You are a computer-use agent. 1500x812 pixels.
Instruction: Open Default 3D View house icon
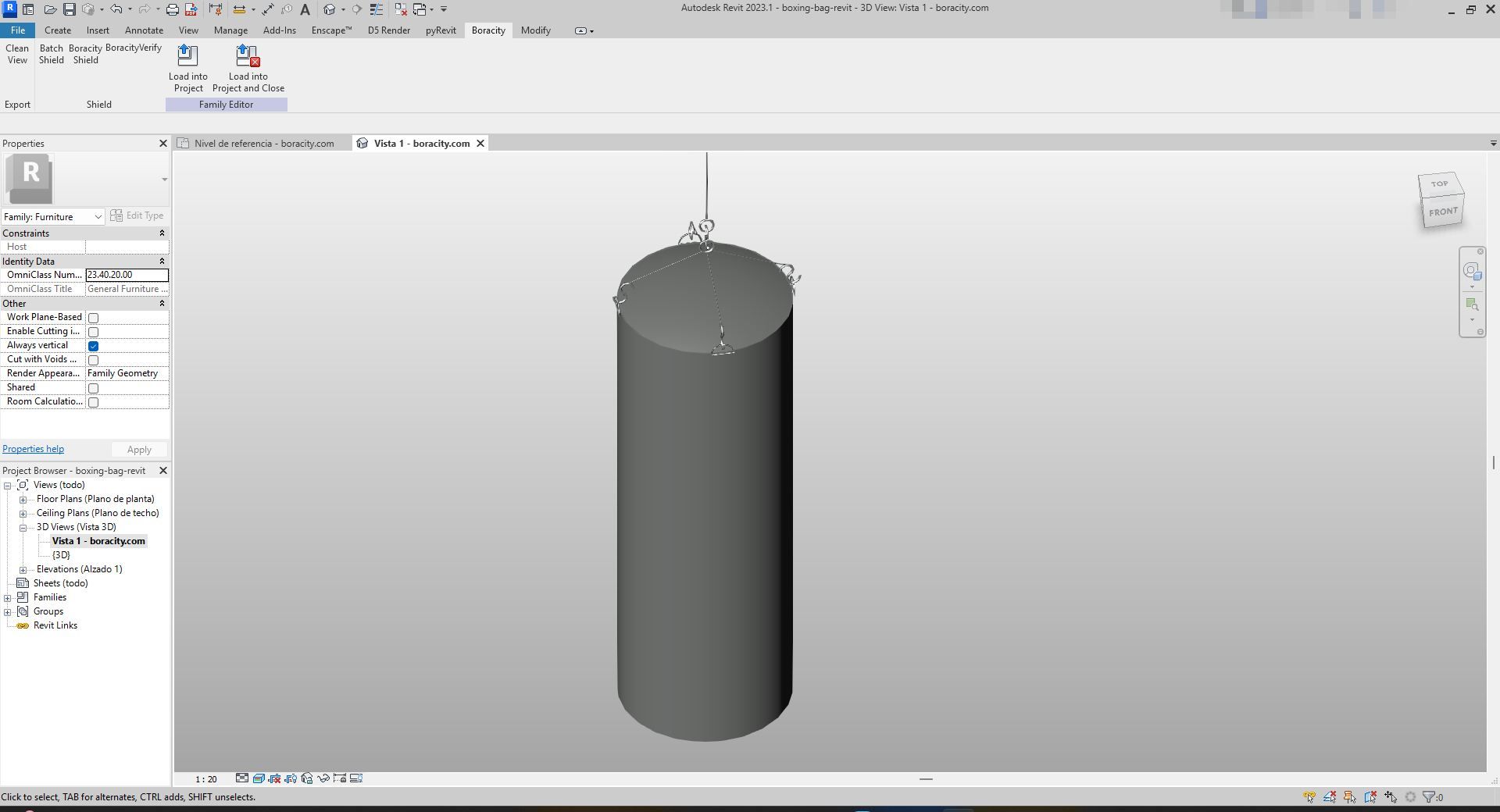point(329,9)
